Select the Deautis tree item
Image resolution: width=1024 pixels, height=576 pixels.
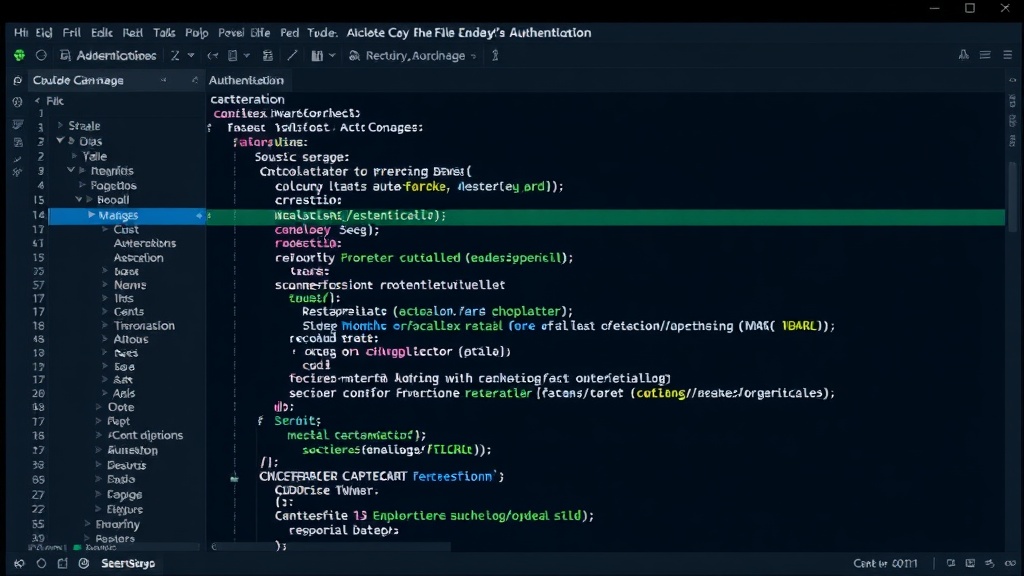point(127,465)
